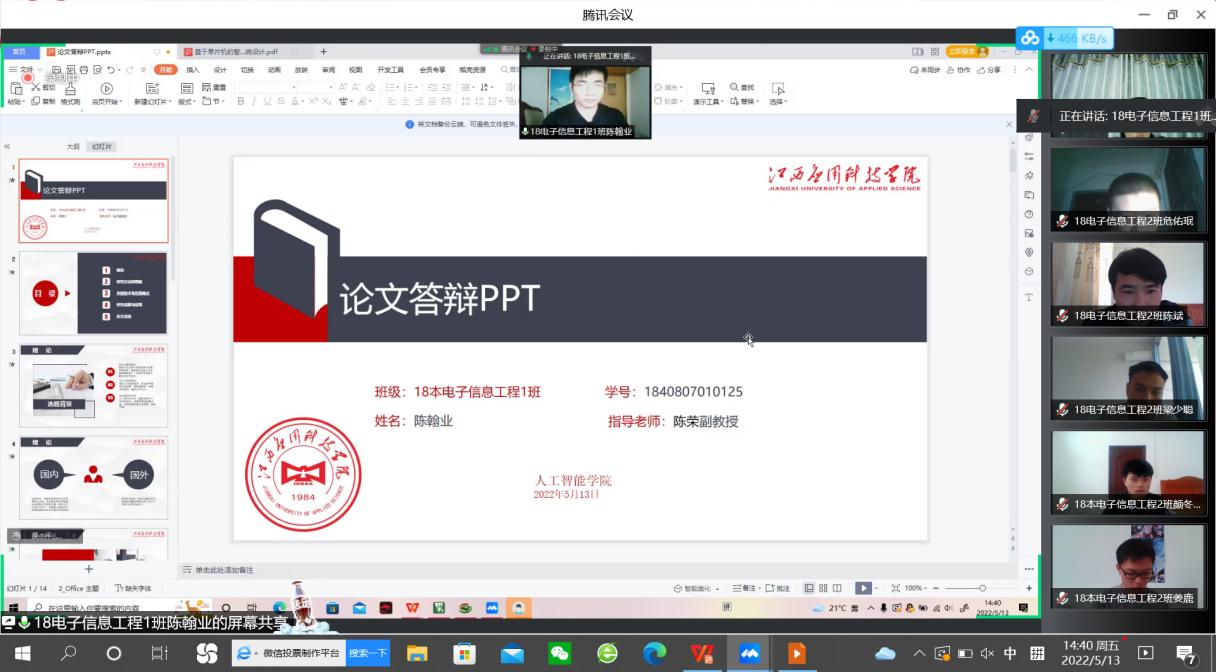Click the Collaborate (协作) icon

959,70
